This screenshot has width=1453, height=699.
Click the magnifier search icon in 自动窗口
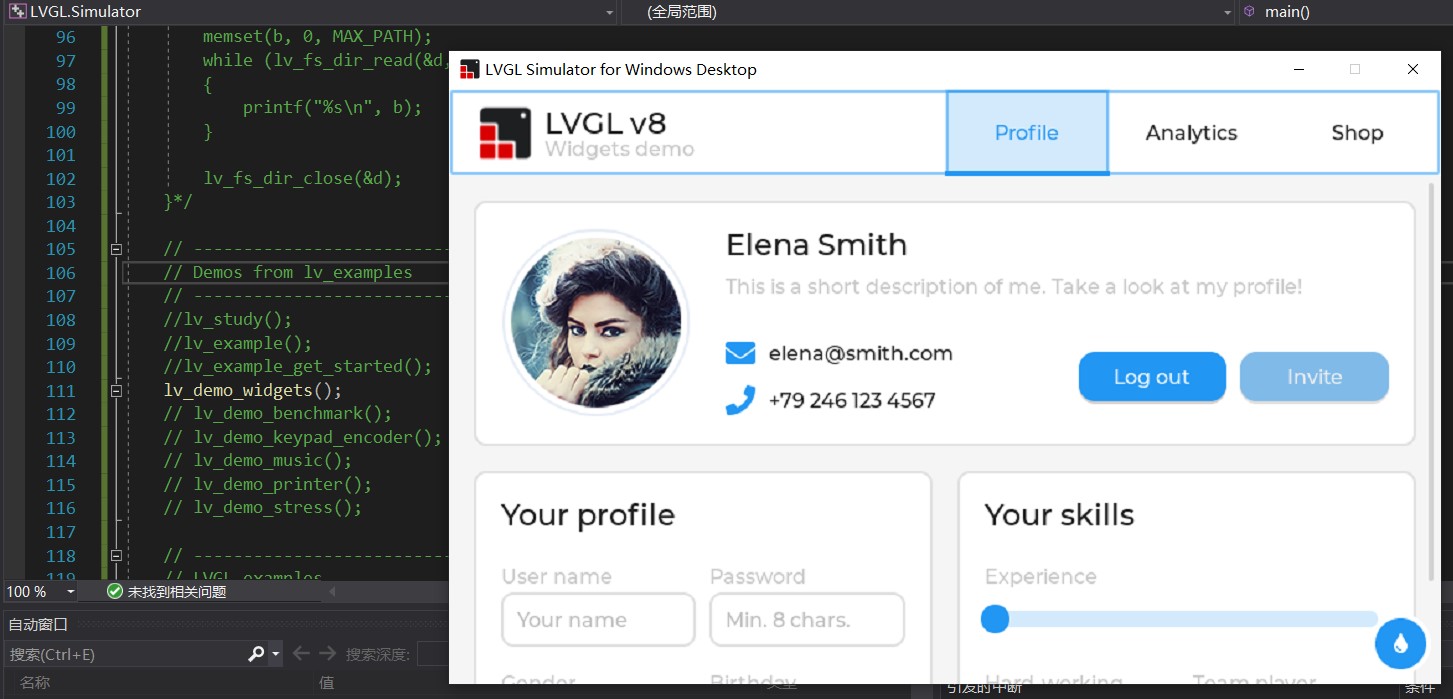coord(256,654)
